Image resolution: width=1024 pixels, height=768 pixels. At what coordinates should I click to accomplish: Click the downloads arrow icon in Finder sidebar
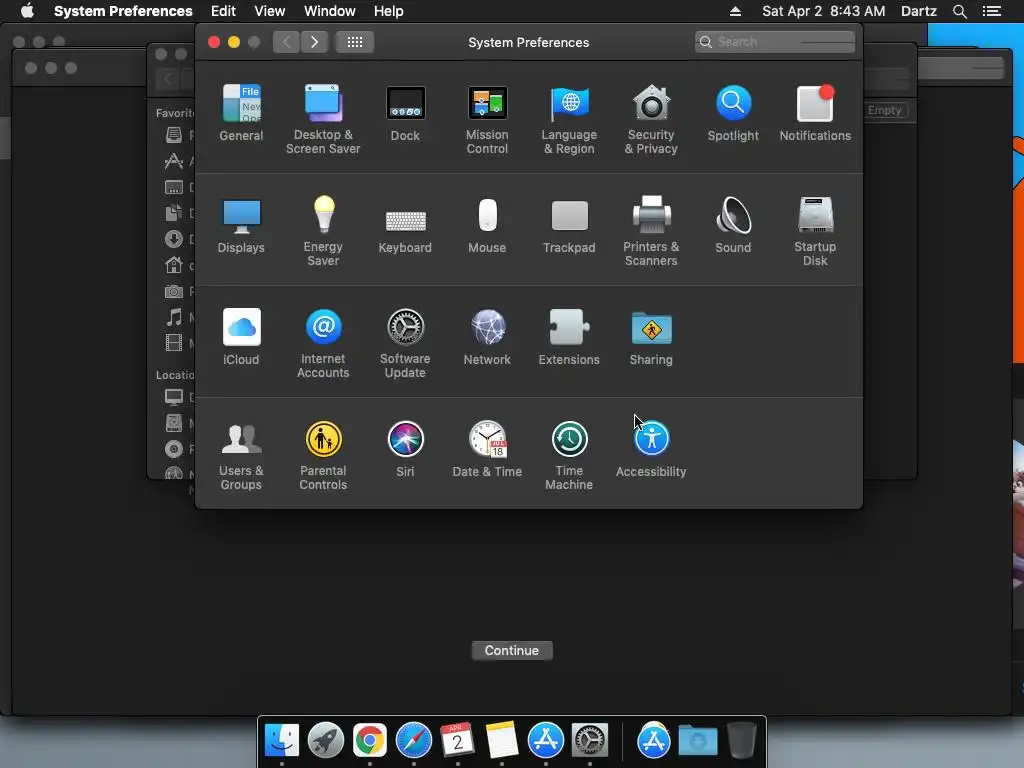(174, 239)
